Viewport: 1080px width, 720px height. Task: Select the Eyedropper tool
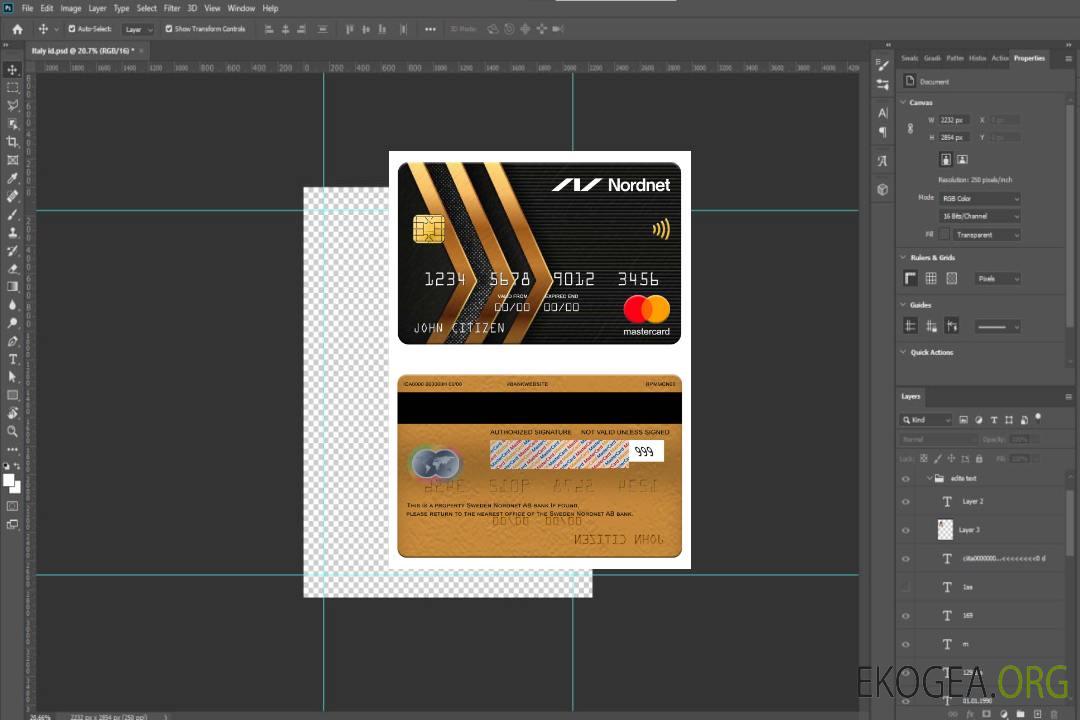(12, 178)
